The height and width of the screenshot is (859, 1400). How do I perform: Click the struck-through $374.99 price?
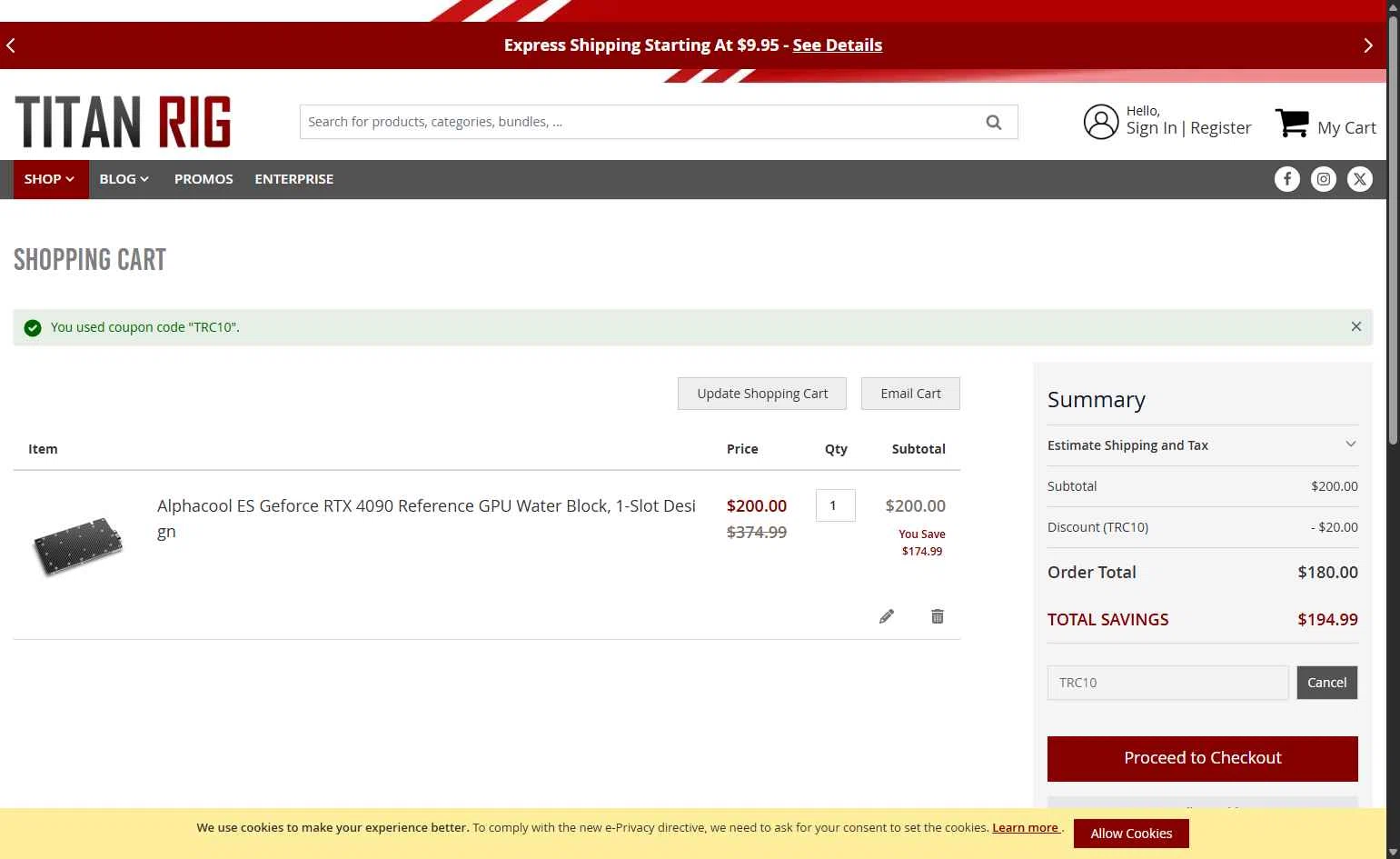click(757, 533)
